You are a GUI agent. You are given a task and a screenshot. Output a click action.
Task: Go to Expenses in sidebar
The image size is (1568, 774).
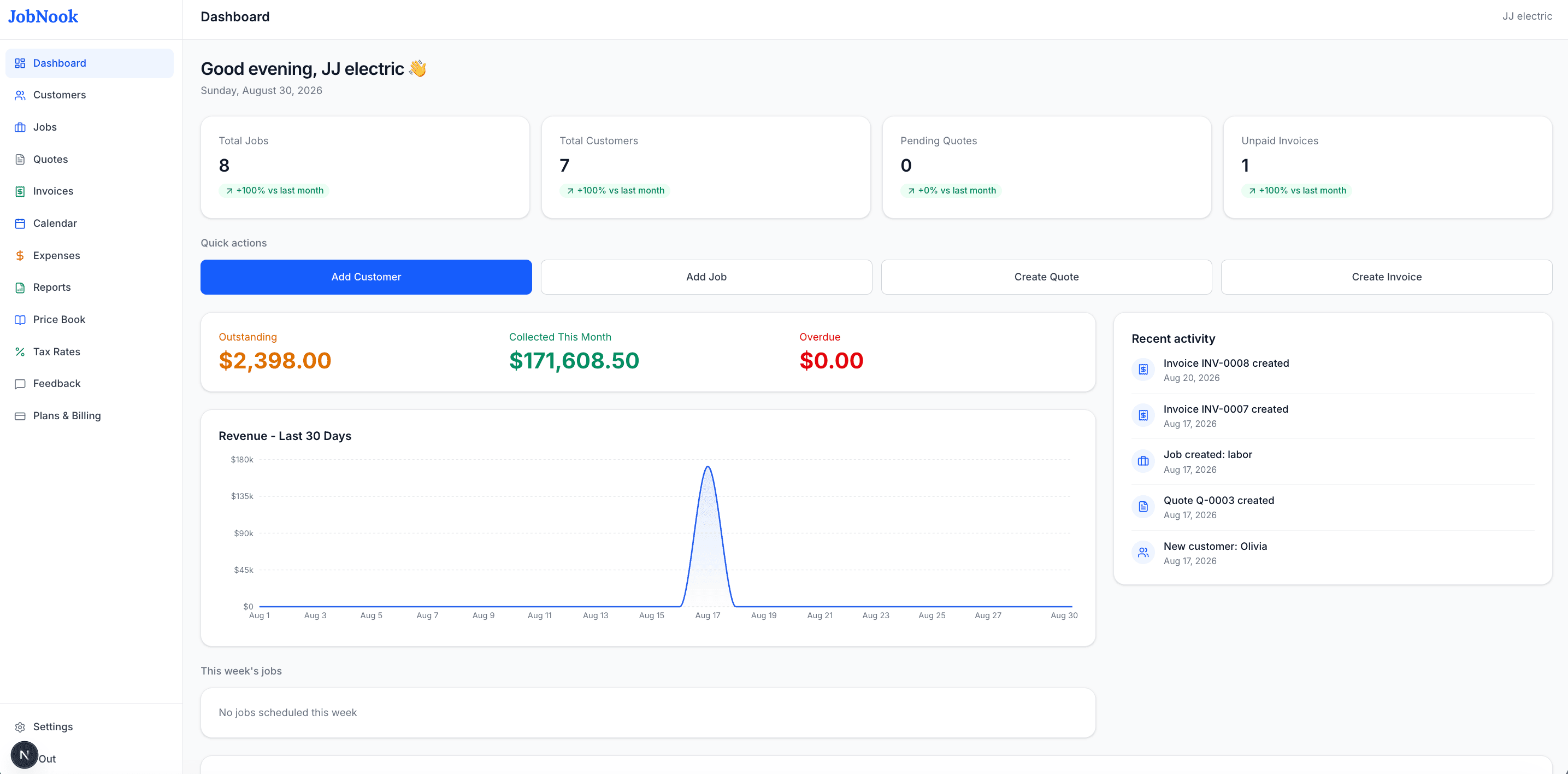coord(90,256)
